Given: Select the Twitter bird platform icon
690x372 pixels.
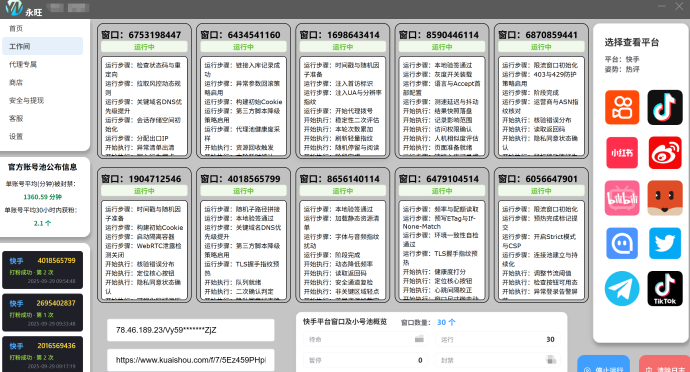Looking at the screenshot, I should click(665, 243).
